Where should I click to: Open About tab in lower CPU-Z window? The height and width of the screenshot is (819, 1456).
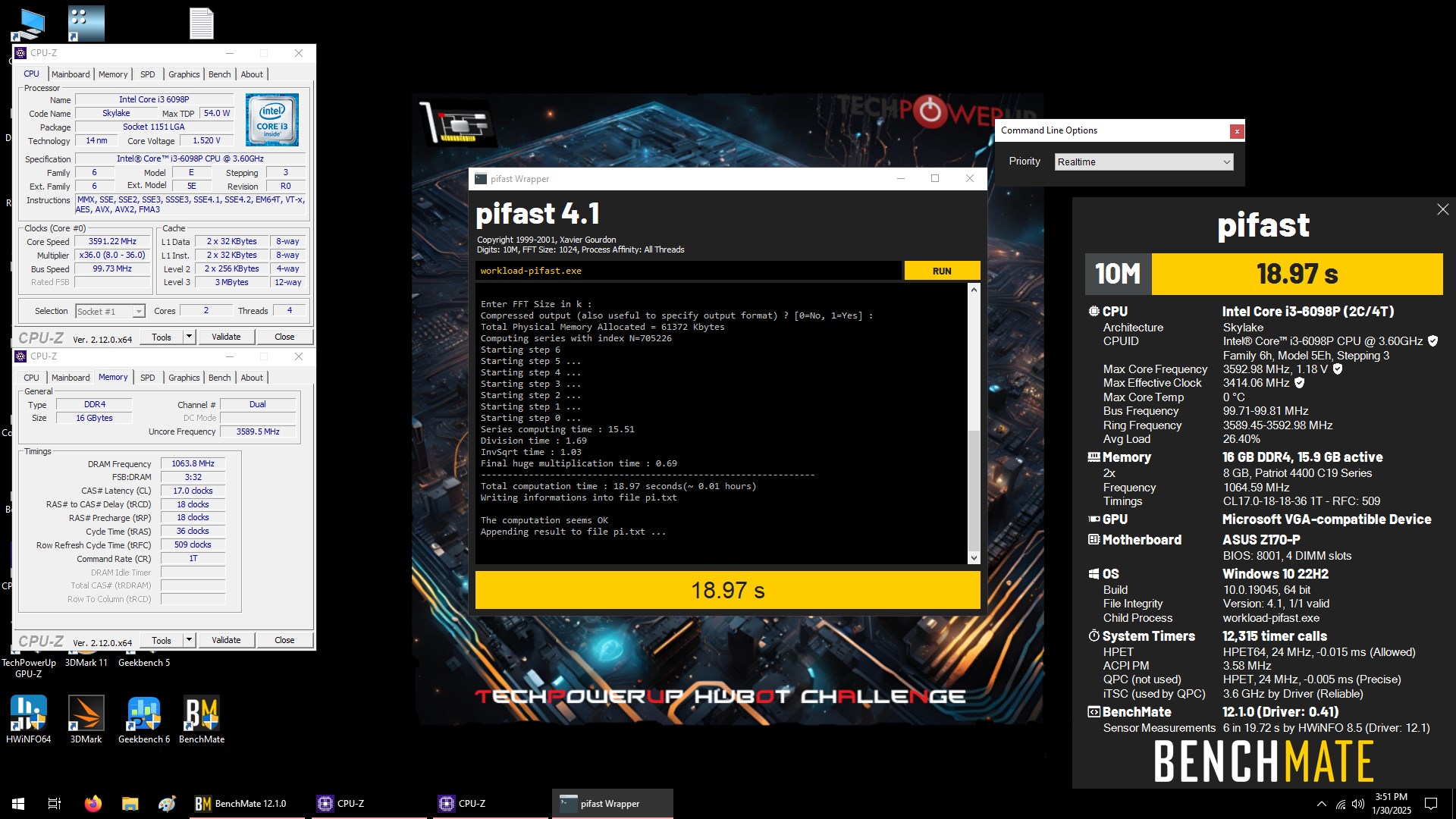click(252, 378)
